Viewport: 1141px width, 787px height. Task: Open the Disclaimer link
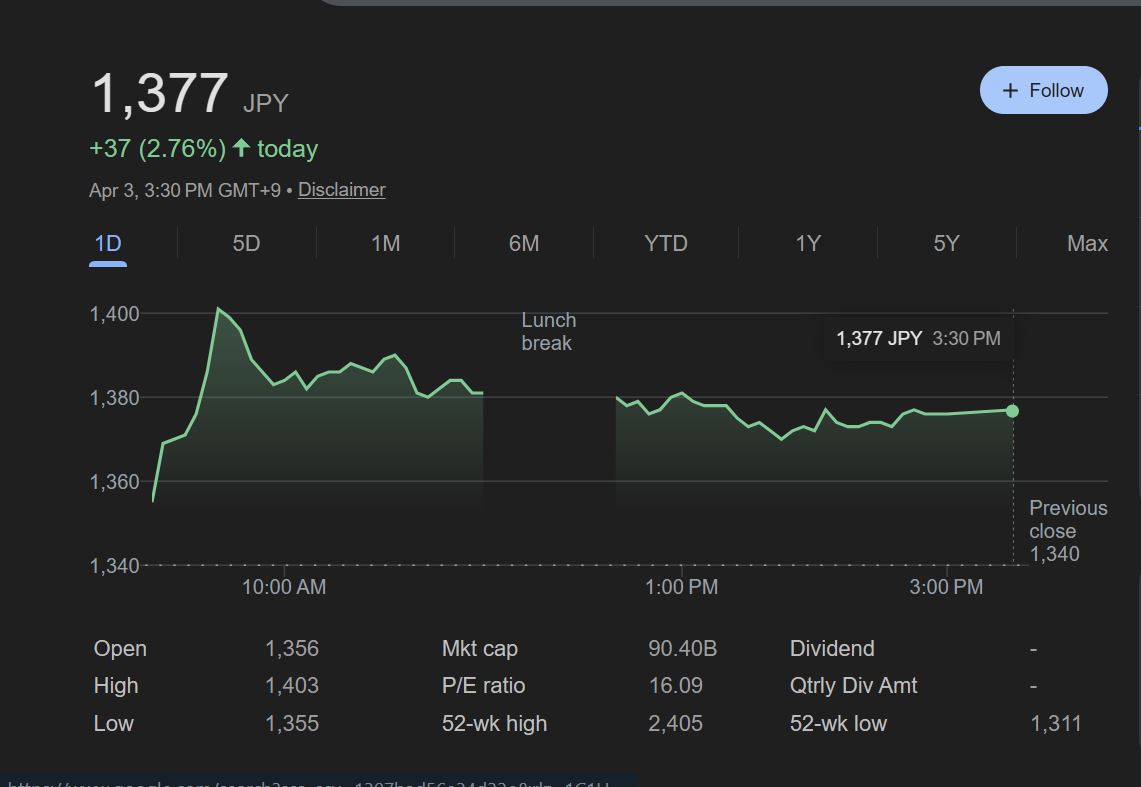341,190
